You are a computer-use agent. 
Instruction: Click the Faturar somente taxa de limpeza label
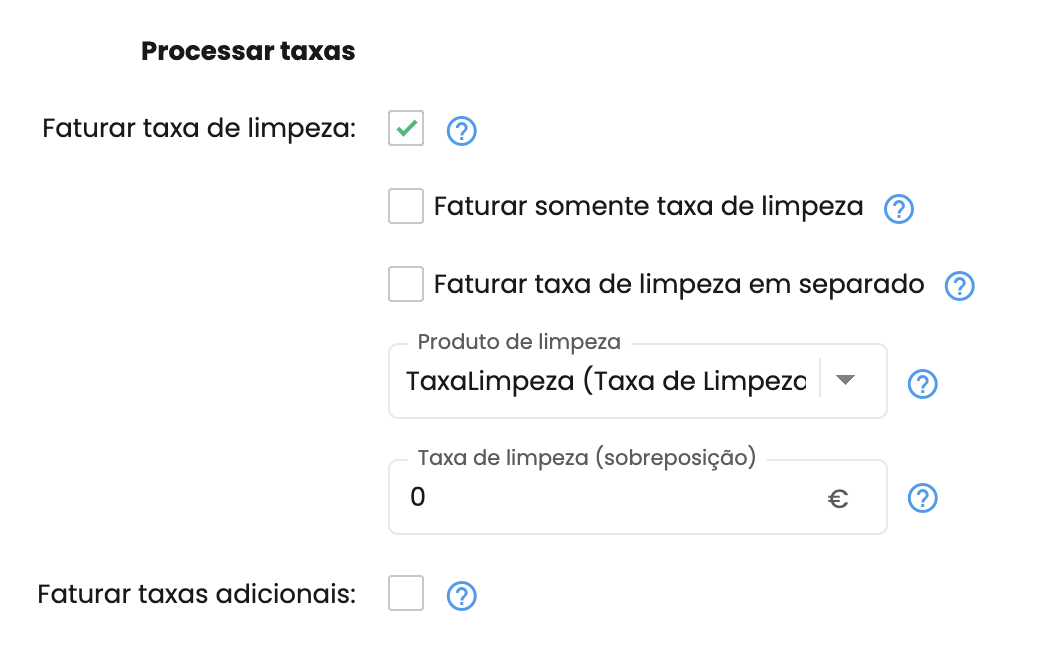(x=648, y=206)
